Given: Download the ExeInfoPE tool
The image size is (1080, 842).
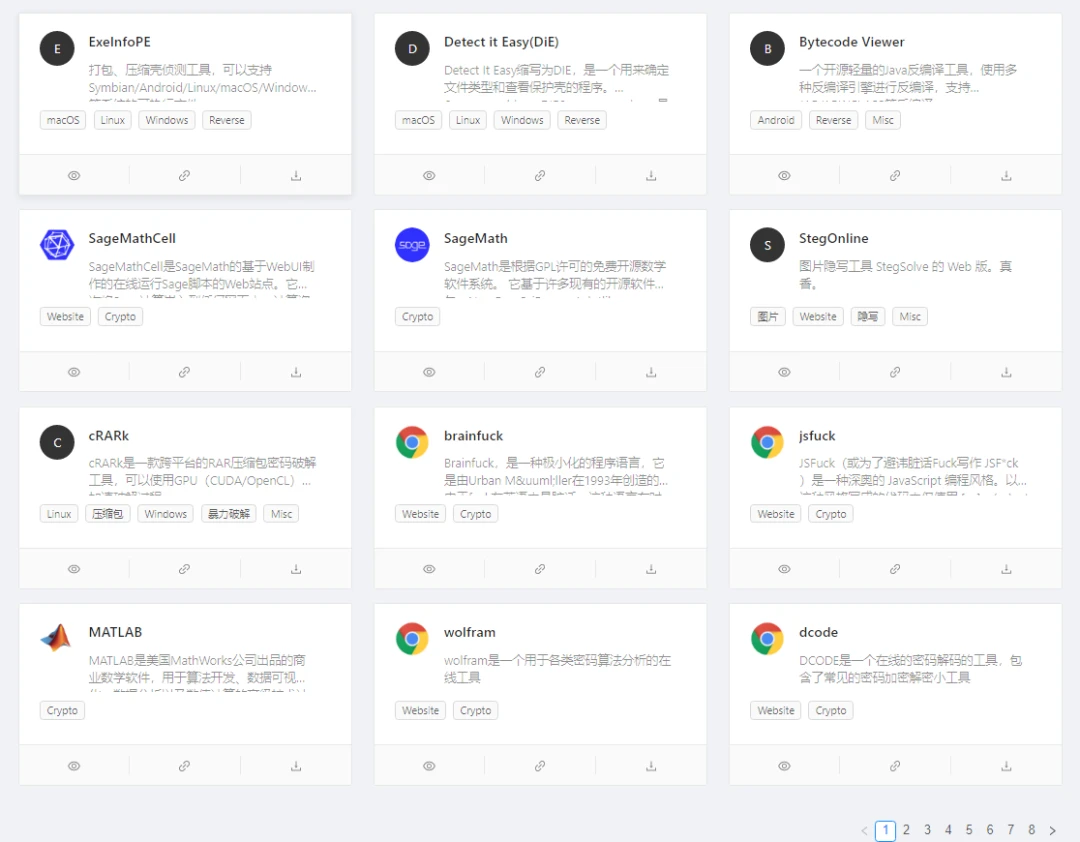Looking at the screenshot, I should 295,175.
